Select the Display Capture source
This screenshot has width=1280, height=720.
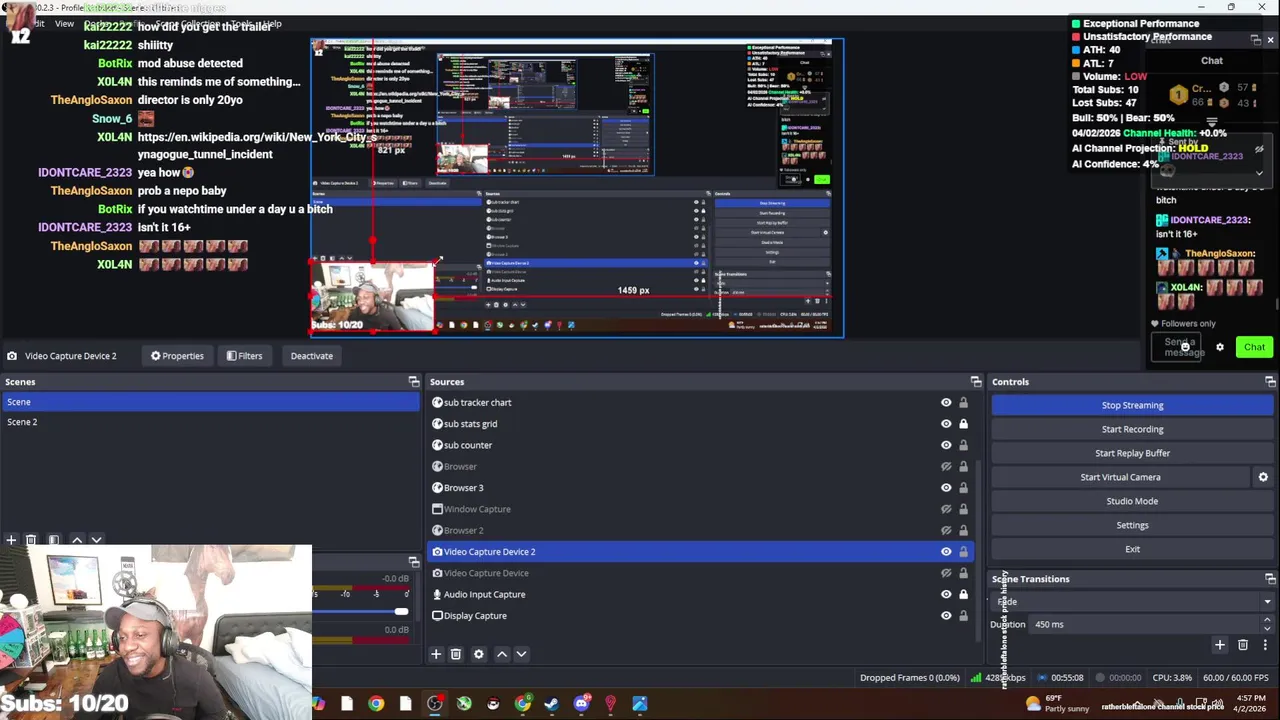click(475, 616)
